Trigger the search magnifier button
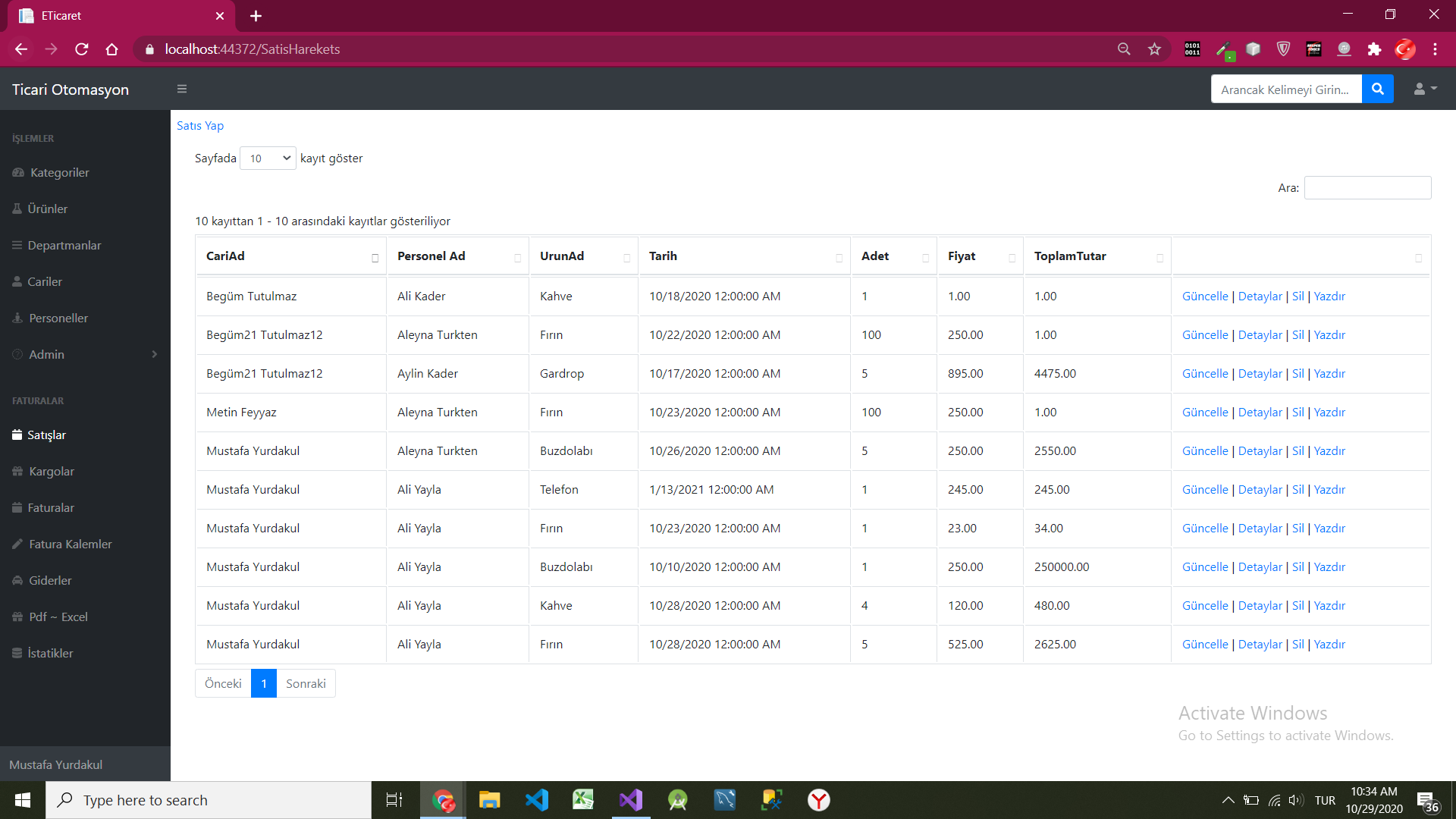Viewport: 1456px width, 819px height. pyautogui.click(x=1377, y=89)
